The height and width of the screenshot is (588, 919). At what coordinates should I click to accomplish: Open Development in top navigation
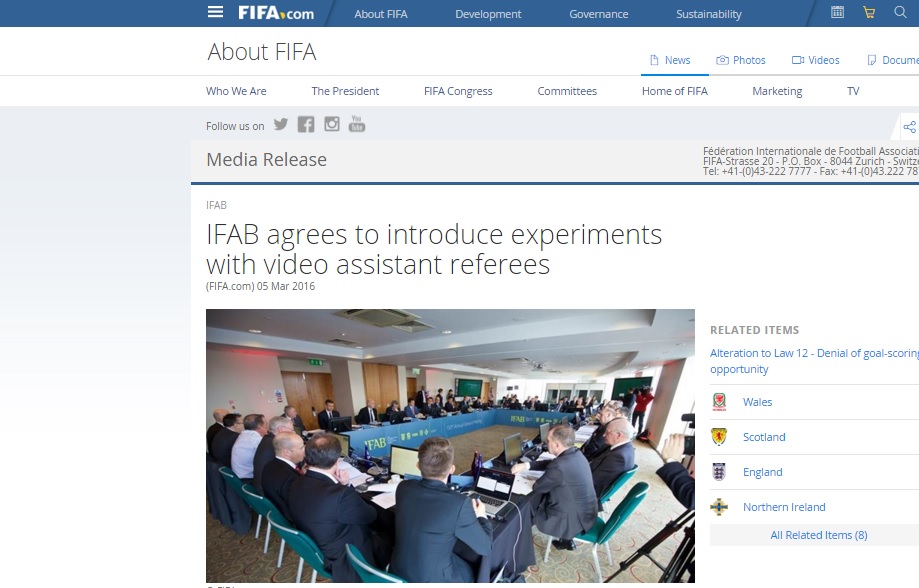click(x=488, y=14)
